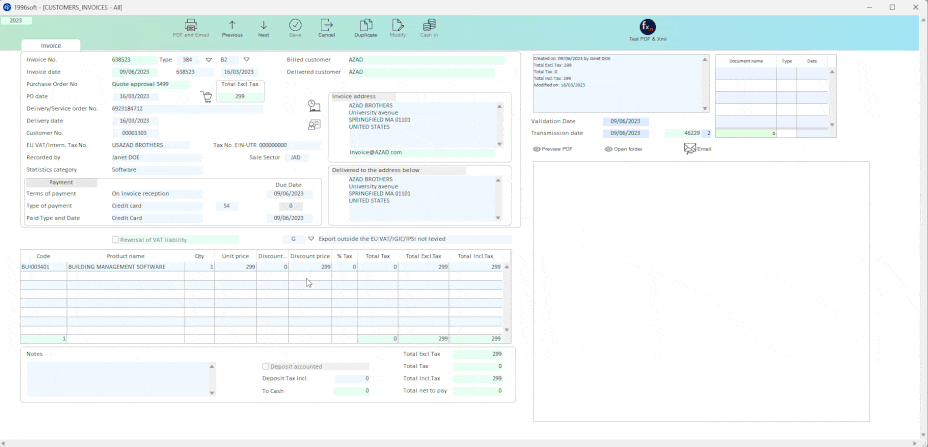Click the product table scroll up arrow
Image resolution: width=928 pixels, height=447 pixels.
point(507,267)
